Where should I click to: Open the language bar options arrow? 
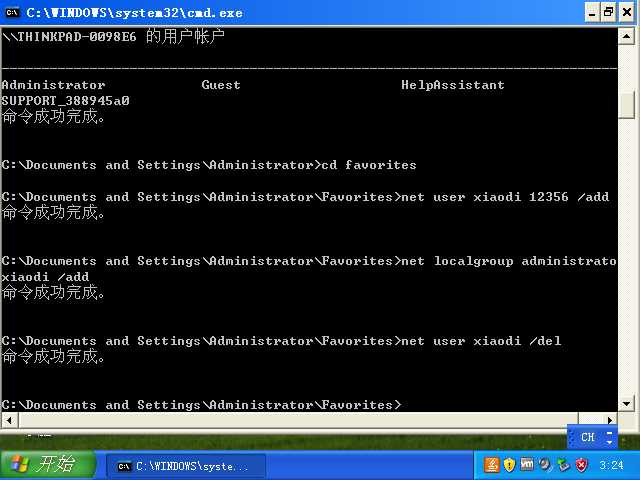pyautogui.click(x=609, y=442)
